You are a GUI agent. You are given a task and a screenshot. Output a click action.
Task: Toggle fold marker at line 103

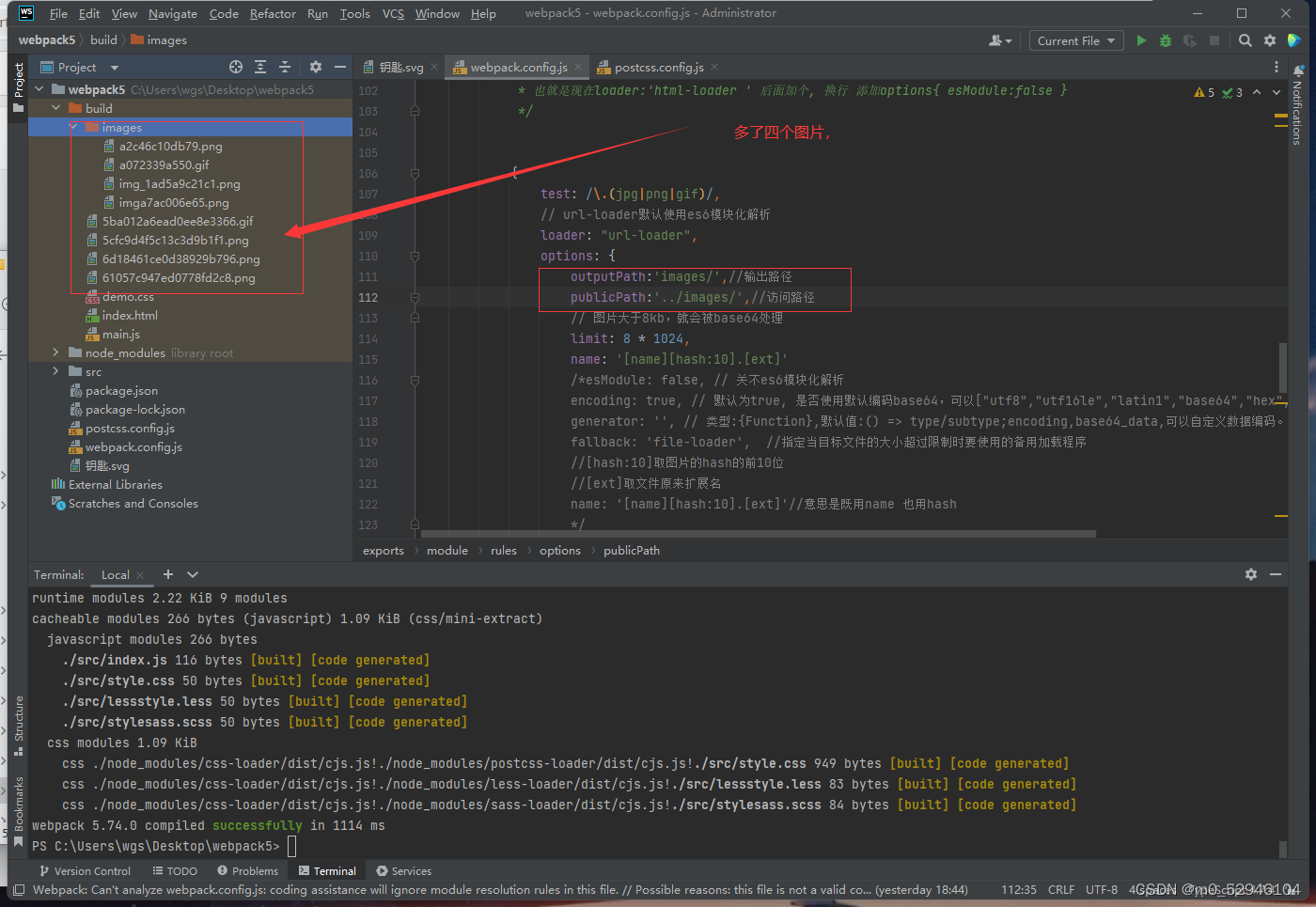tap(415, 111)
